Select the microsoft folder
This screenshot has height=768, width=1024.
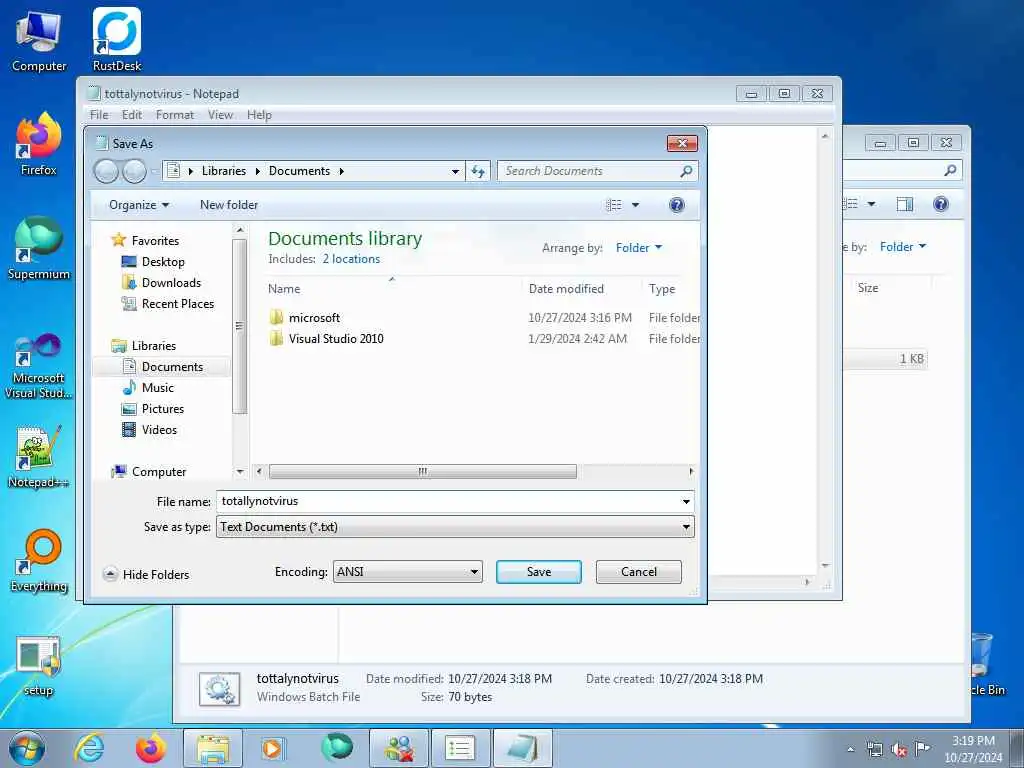[314, 318]
